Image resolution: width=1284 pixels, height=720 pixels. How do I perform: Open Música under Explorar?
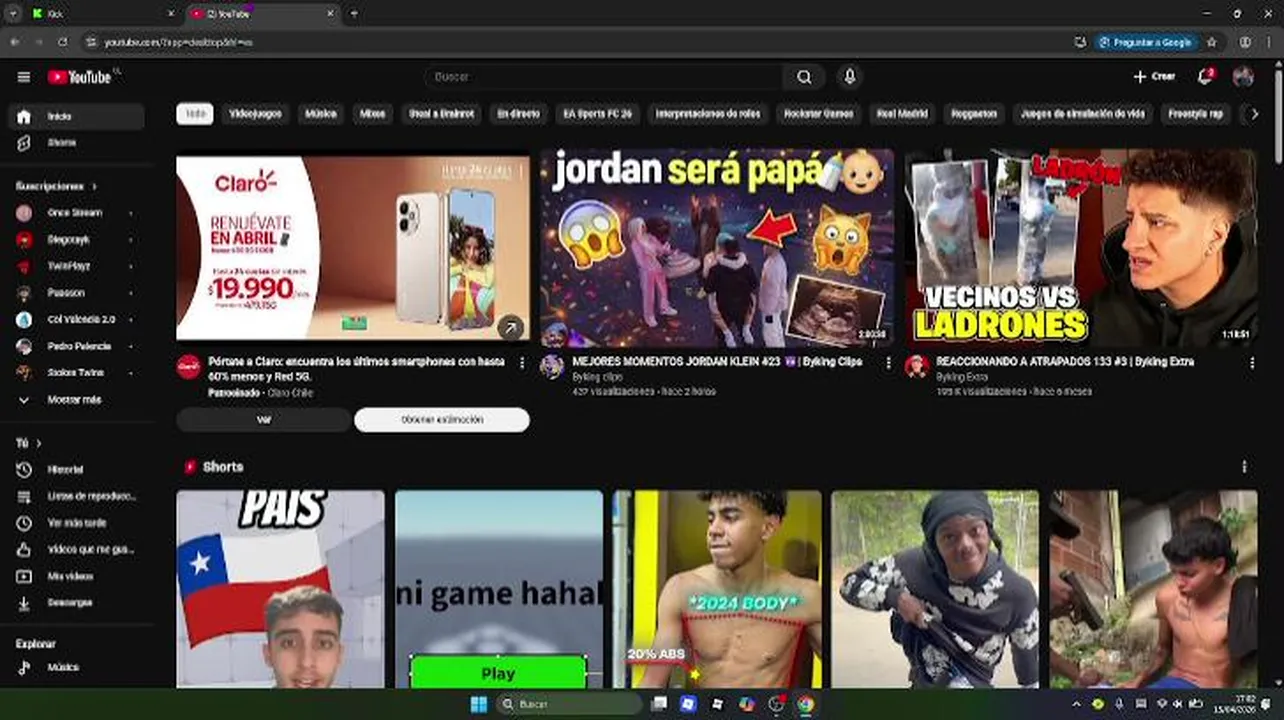(76, 667)
